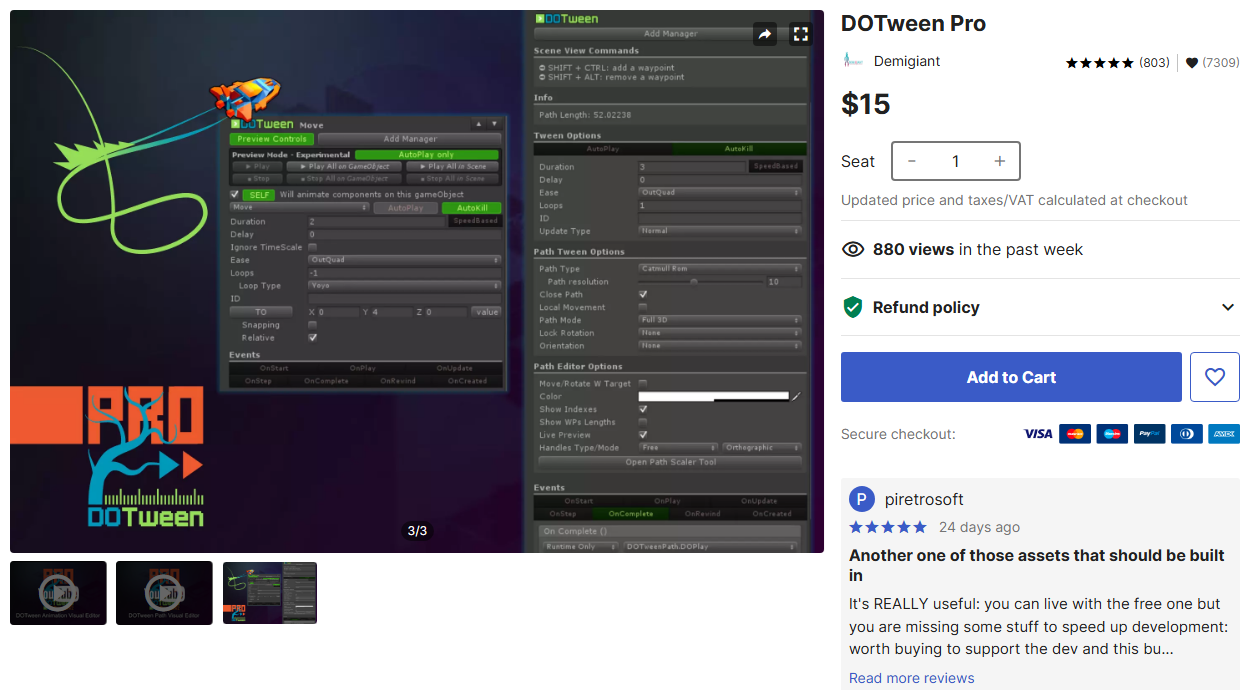
Task: Click the share arrow icon on the image
Action: point(765,34)
